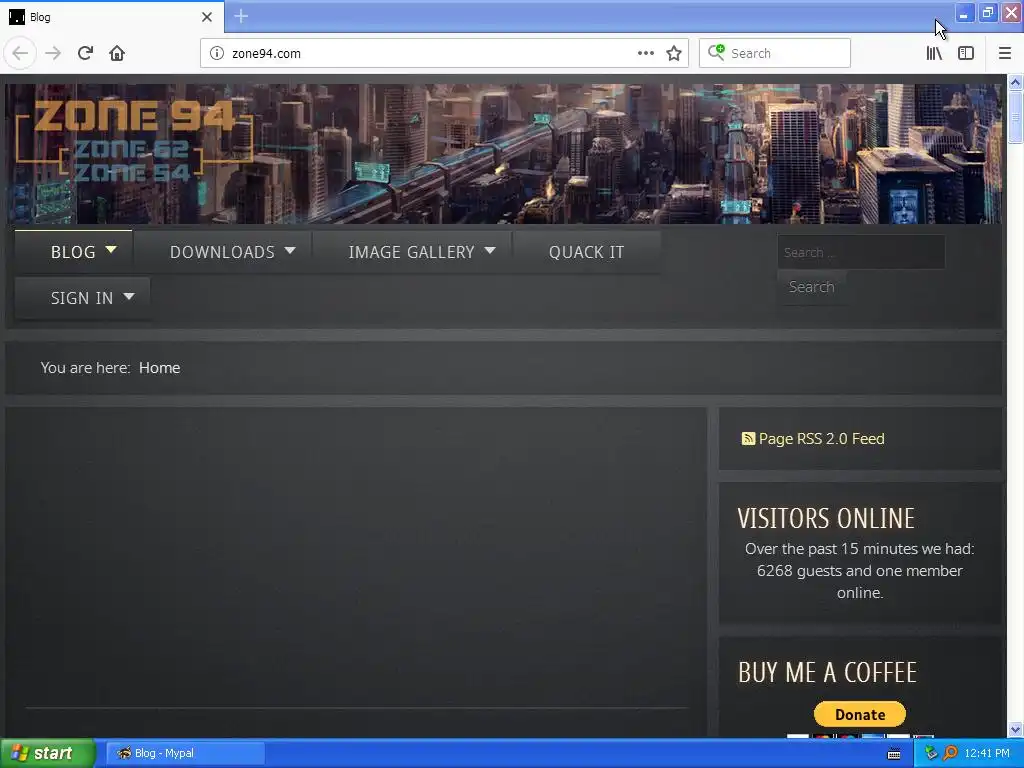Image resolution: width=1024 pixels, height=768 pixels.
Task: Click the RSS feed icon
Action: [x=748, y=438]
